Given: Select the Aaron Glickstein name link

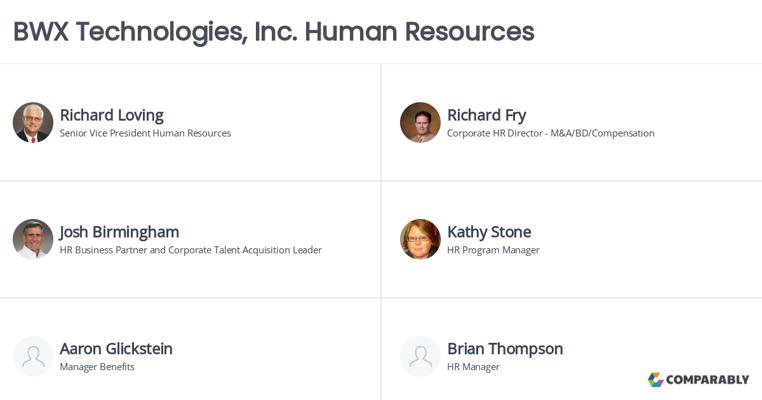Looking at the screenshot, I should [116, 349].
